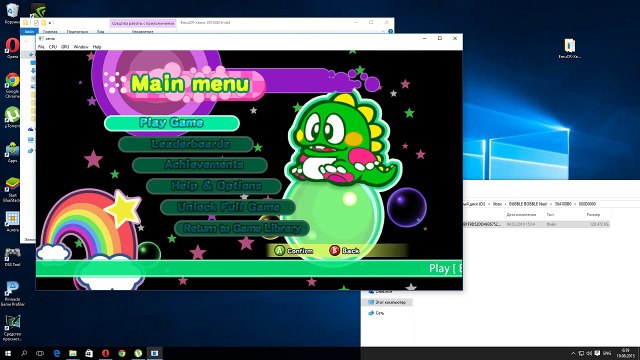Image resolution: width=640 pixels, height=360 pixels.
Task: Launch Microsoft Edge from the taskbar
Action: point(57,353)
